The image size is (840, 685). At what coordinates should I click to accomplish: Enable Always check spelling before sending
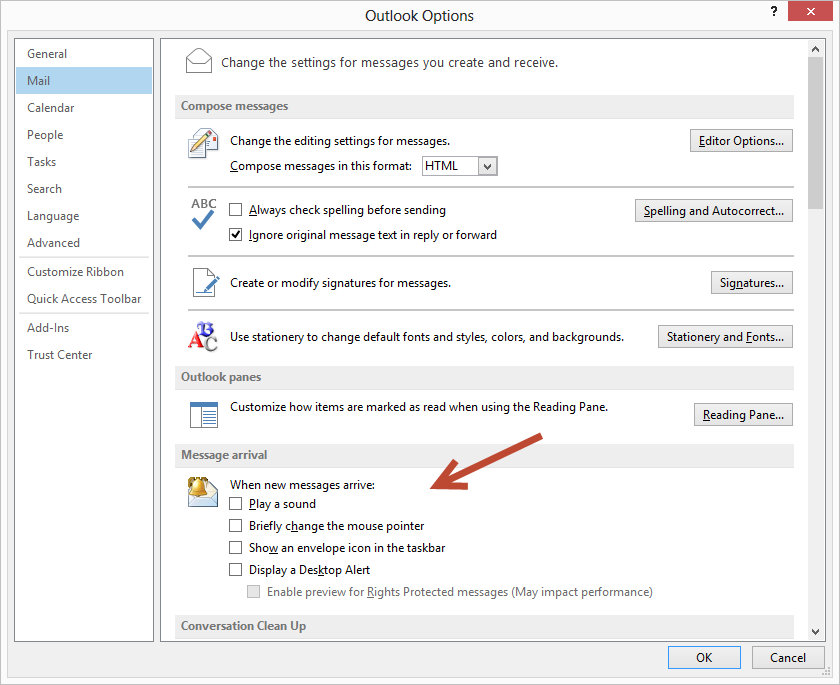click(x=236, y=210)
